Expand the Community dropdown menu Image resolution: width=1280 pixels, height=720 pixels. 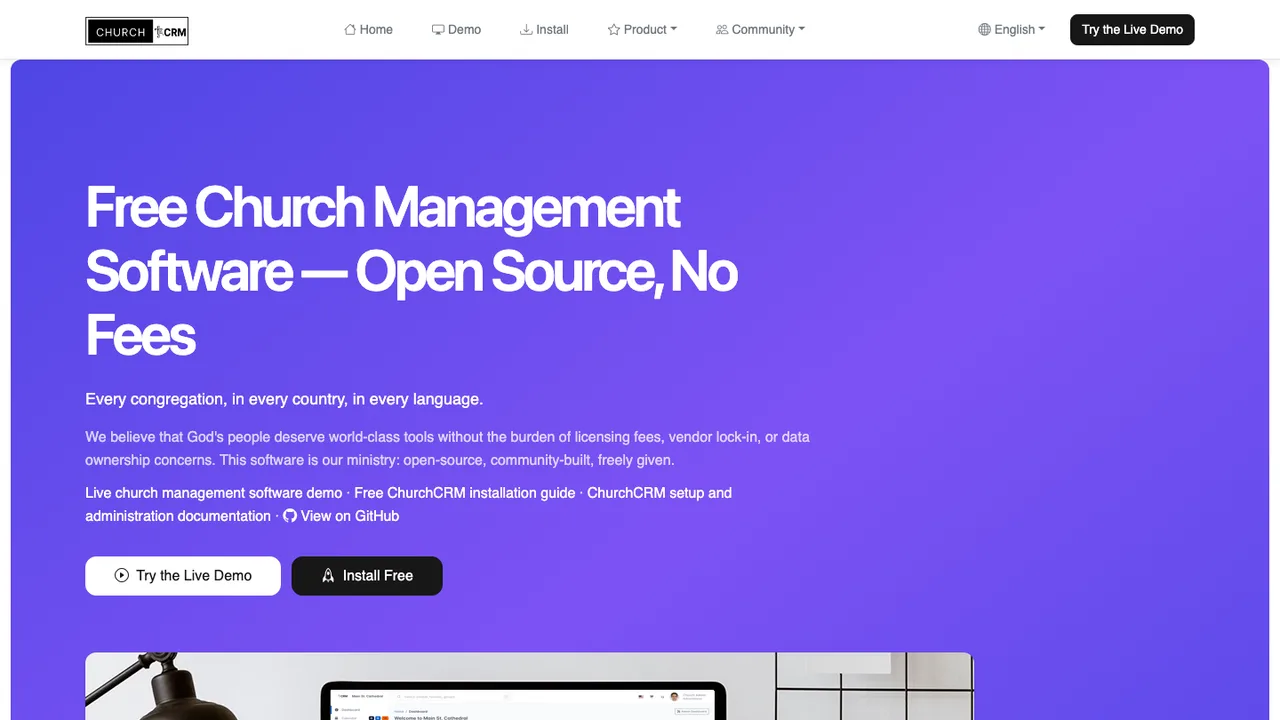(x=760, y=30)
